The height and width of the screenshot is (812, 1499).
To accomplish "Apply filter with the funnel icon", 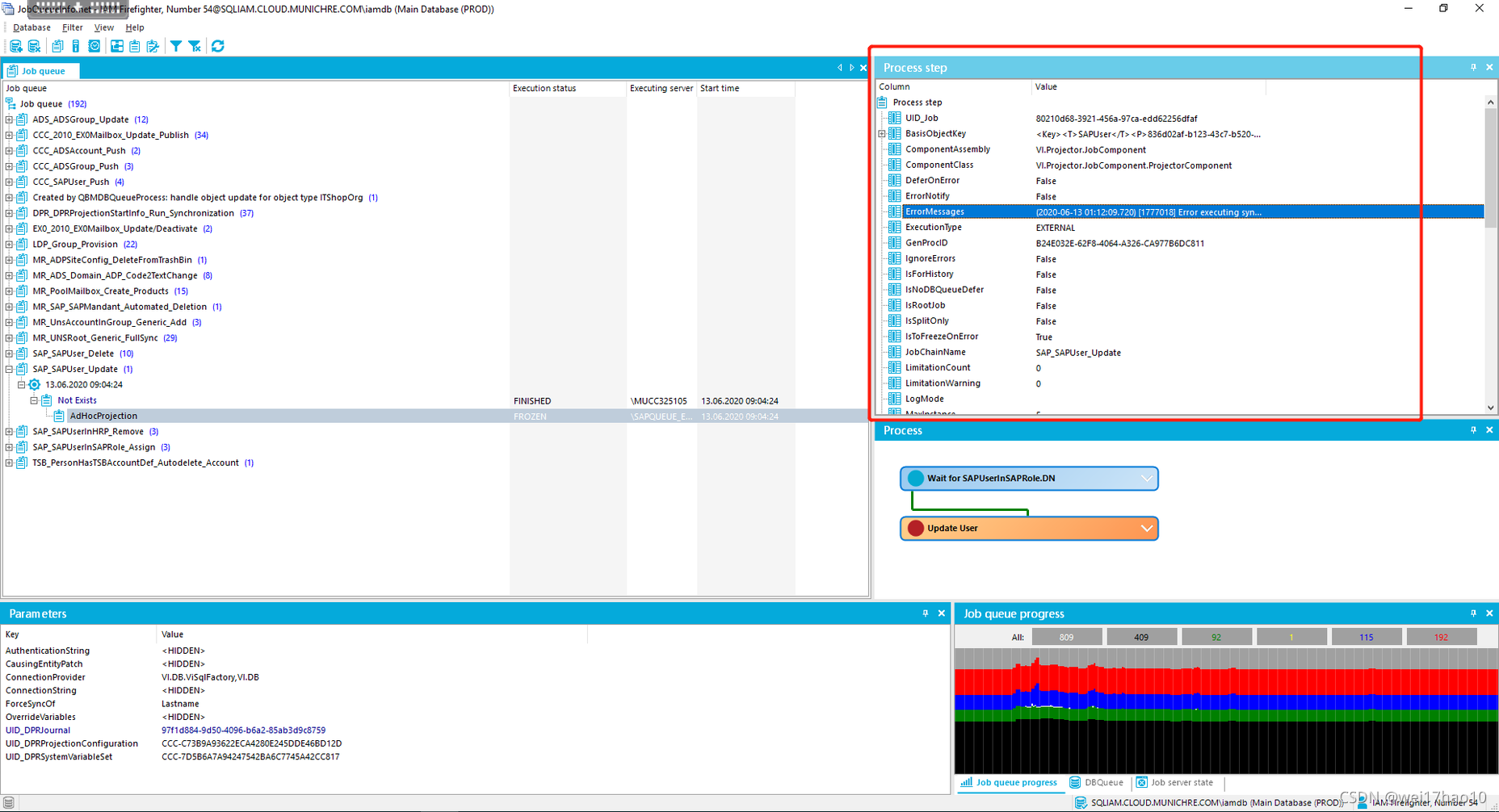I will (176, 46).
